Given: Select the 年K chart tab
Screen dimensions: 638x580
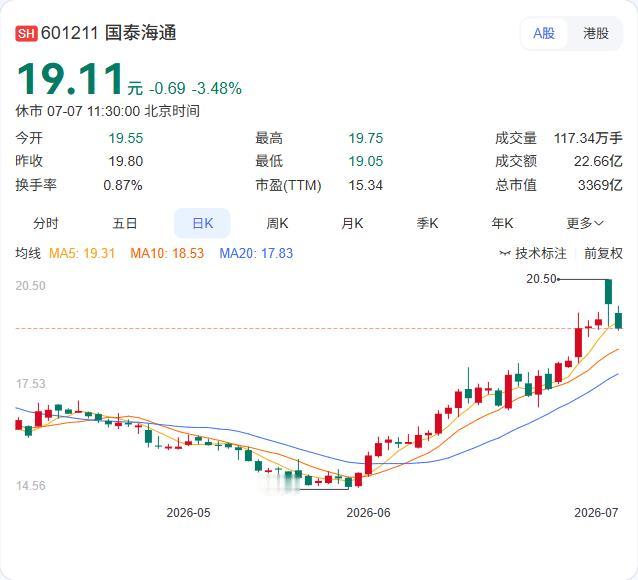Looking at the screenshot, I should click(x=502, y=223).
